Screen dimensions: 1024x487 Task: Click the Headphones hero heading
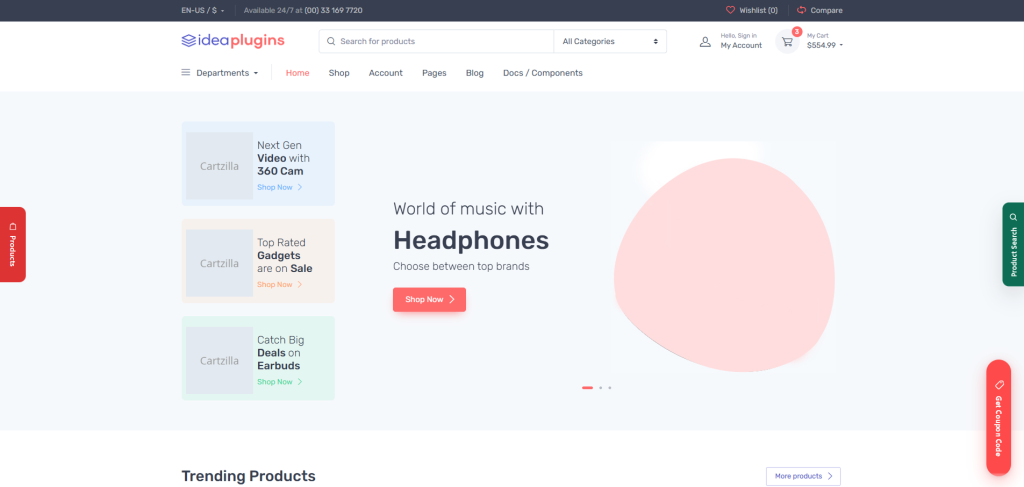[x=471, y=241]
